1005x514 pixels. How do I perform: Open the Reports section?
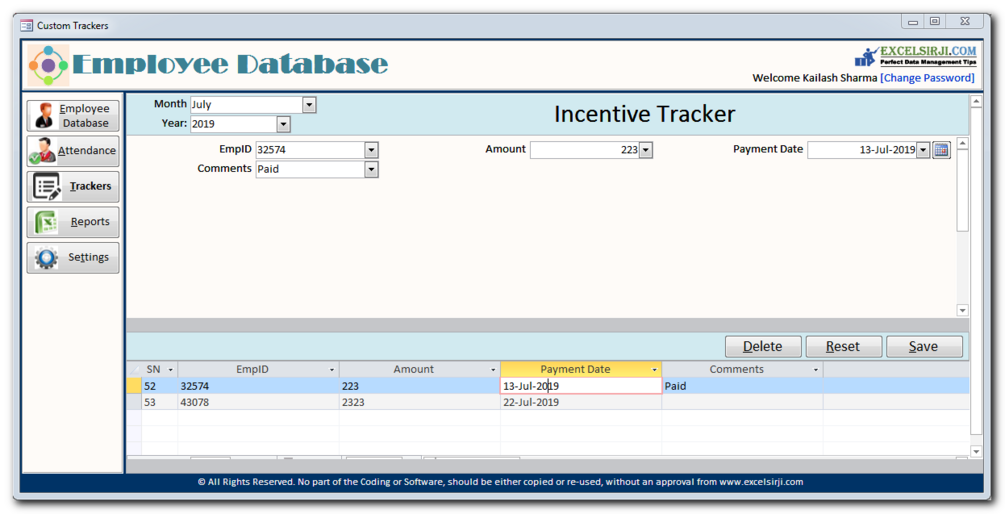[x=72, y=222]
